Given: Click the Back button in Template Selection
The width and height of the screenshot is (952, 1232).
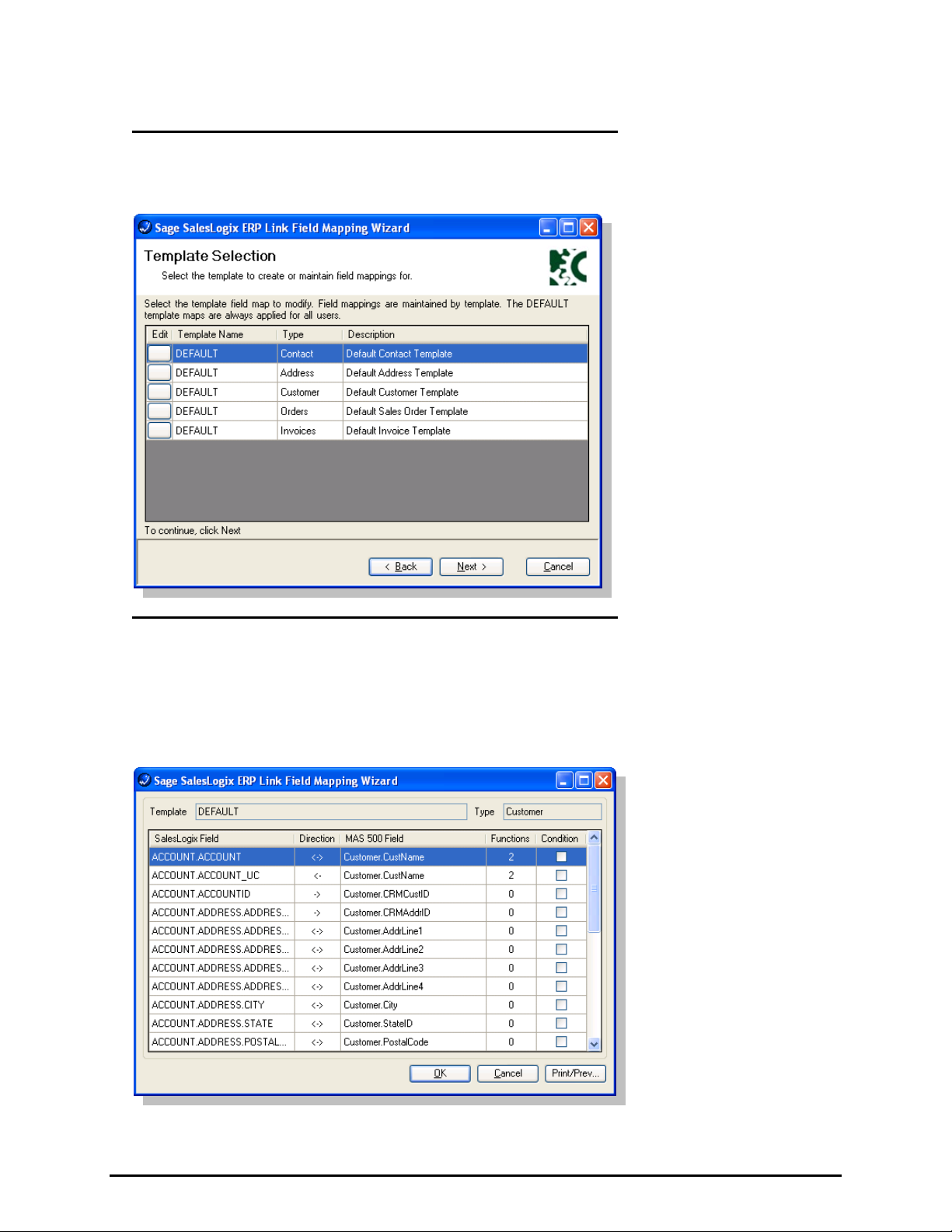Looking at the screenshot, I should point(400,567).
